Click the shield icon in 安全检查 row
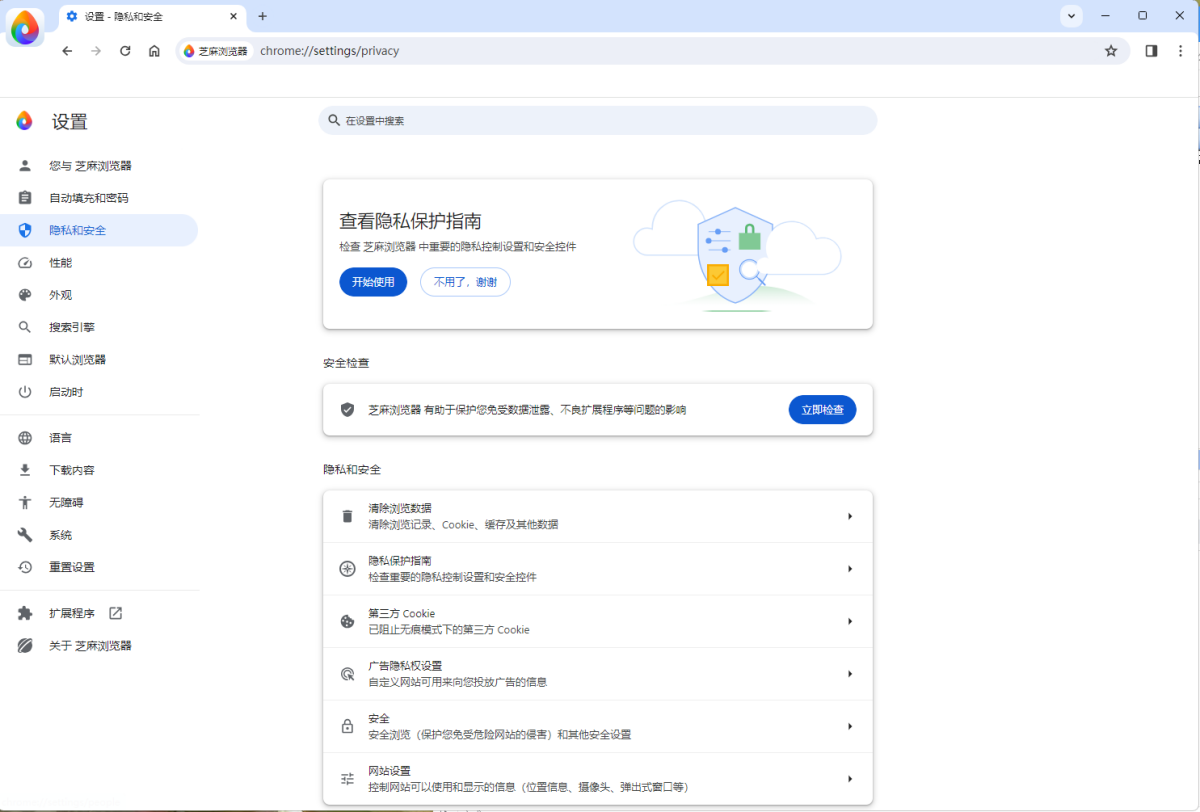The height and width of the screenshot is (812, 1200). click(347, 409)
